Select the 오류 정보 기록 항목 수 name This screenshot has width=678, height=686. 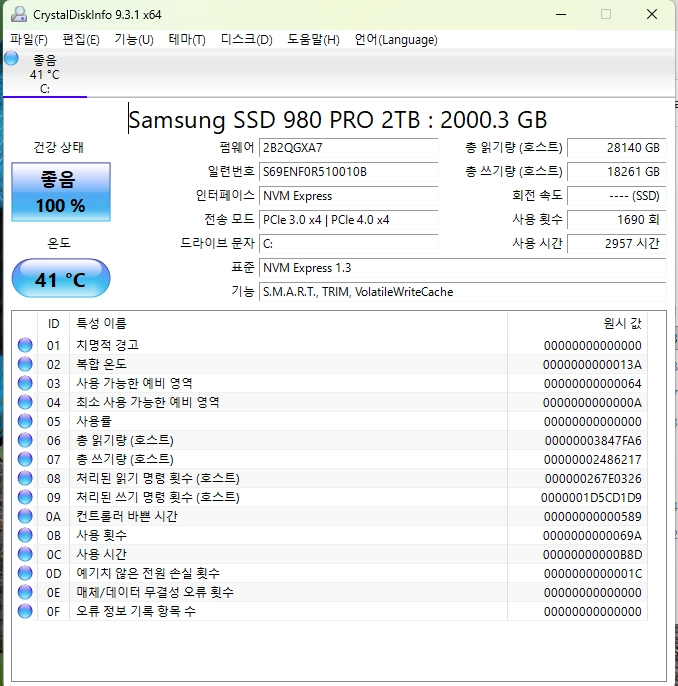[x=136, y=612]
